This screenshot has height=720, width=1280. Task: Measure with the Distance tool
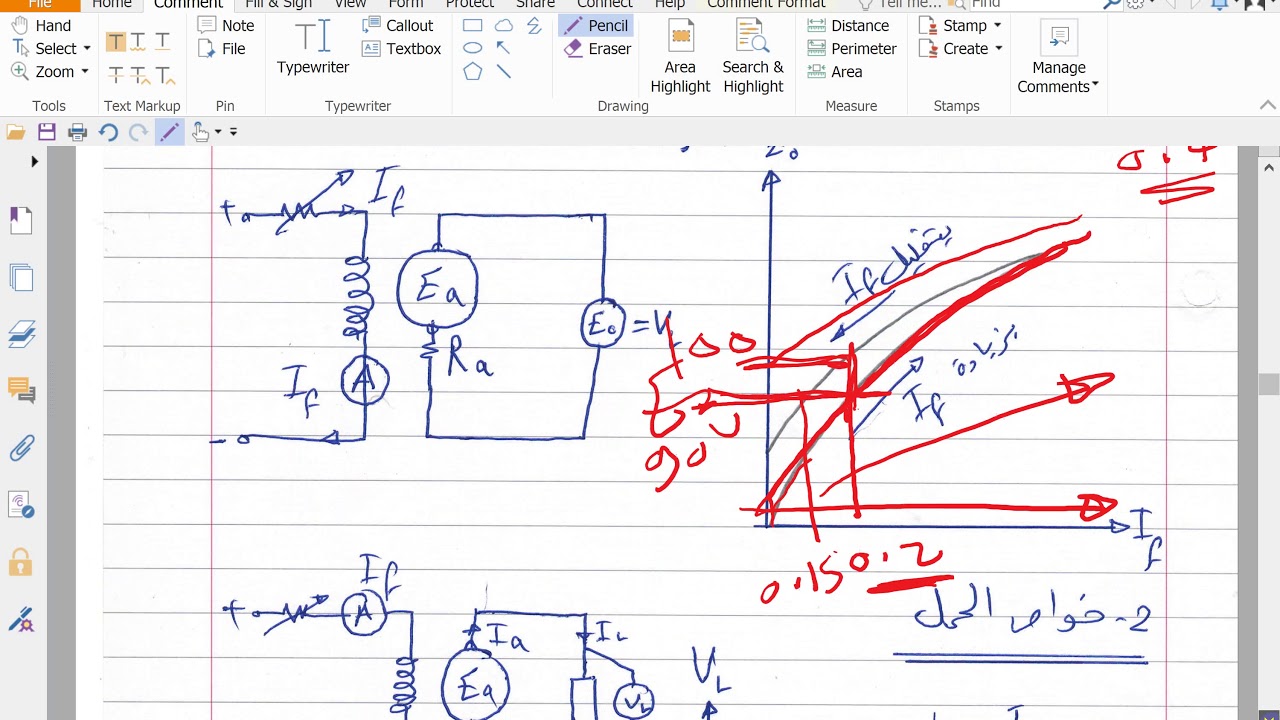[848, 25]
